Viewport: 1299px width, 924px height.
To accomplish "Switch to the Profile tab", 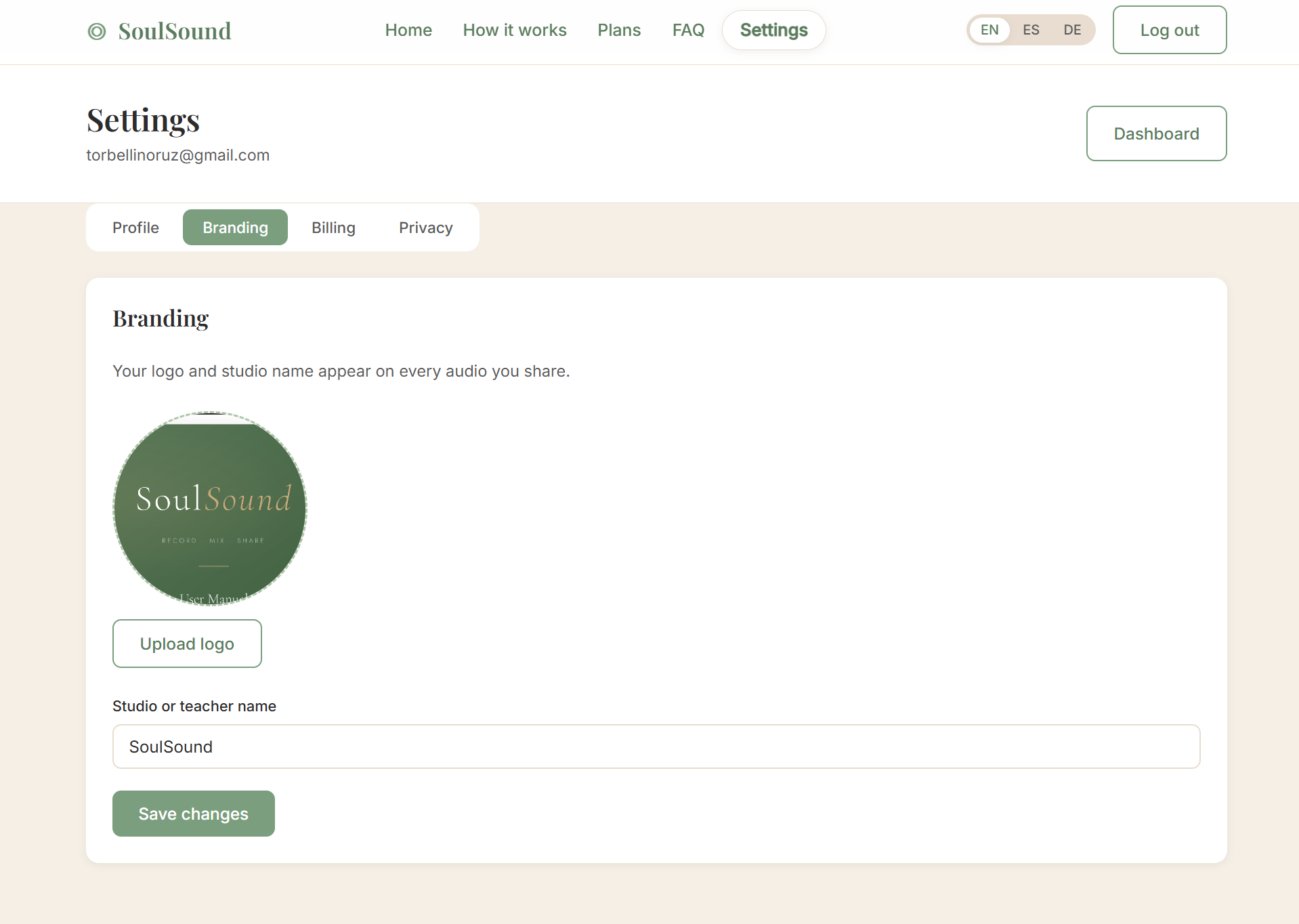I will point(135,228).
